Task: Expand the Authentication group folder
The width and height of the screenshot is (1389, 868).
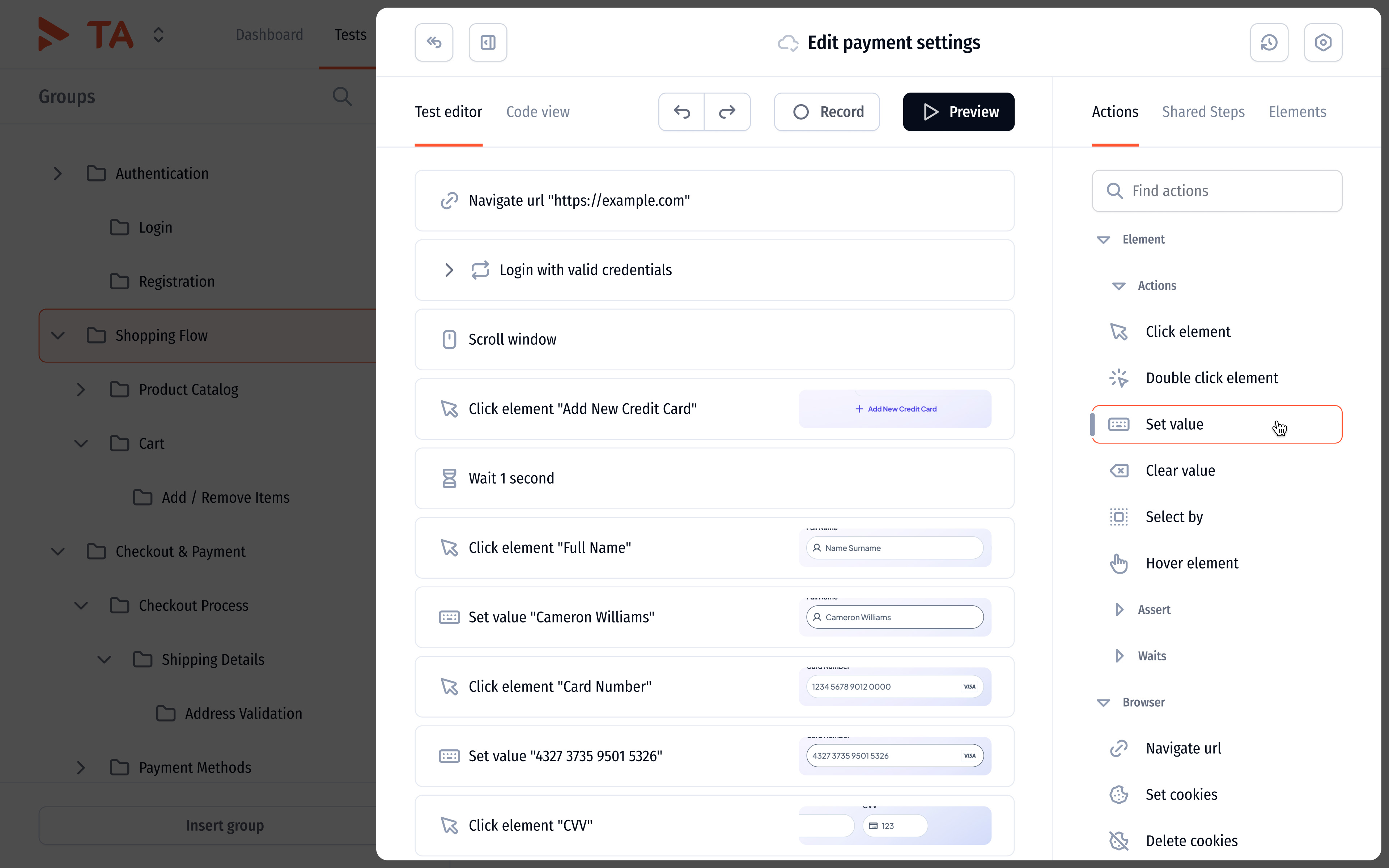Action: coord(58,173)
